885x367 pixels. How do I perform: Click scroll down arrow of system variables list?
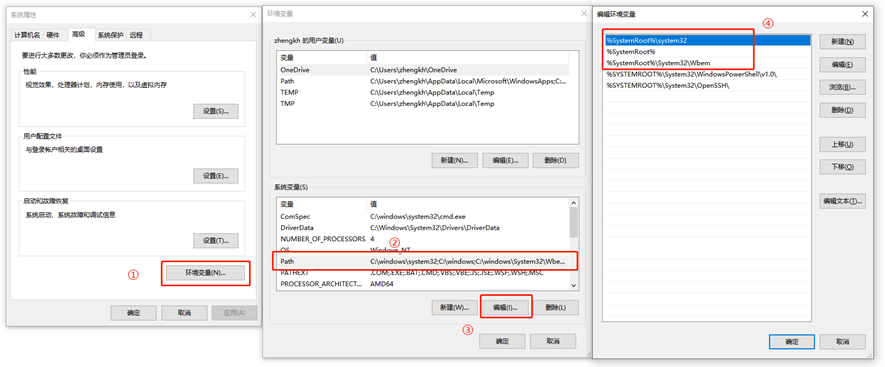pyautogui.click(x=574, y=286)
